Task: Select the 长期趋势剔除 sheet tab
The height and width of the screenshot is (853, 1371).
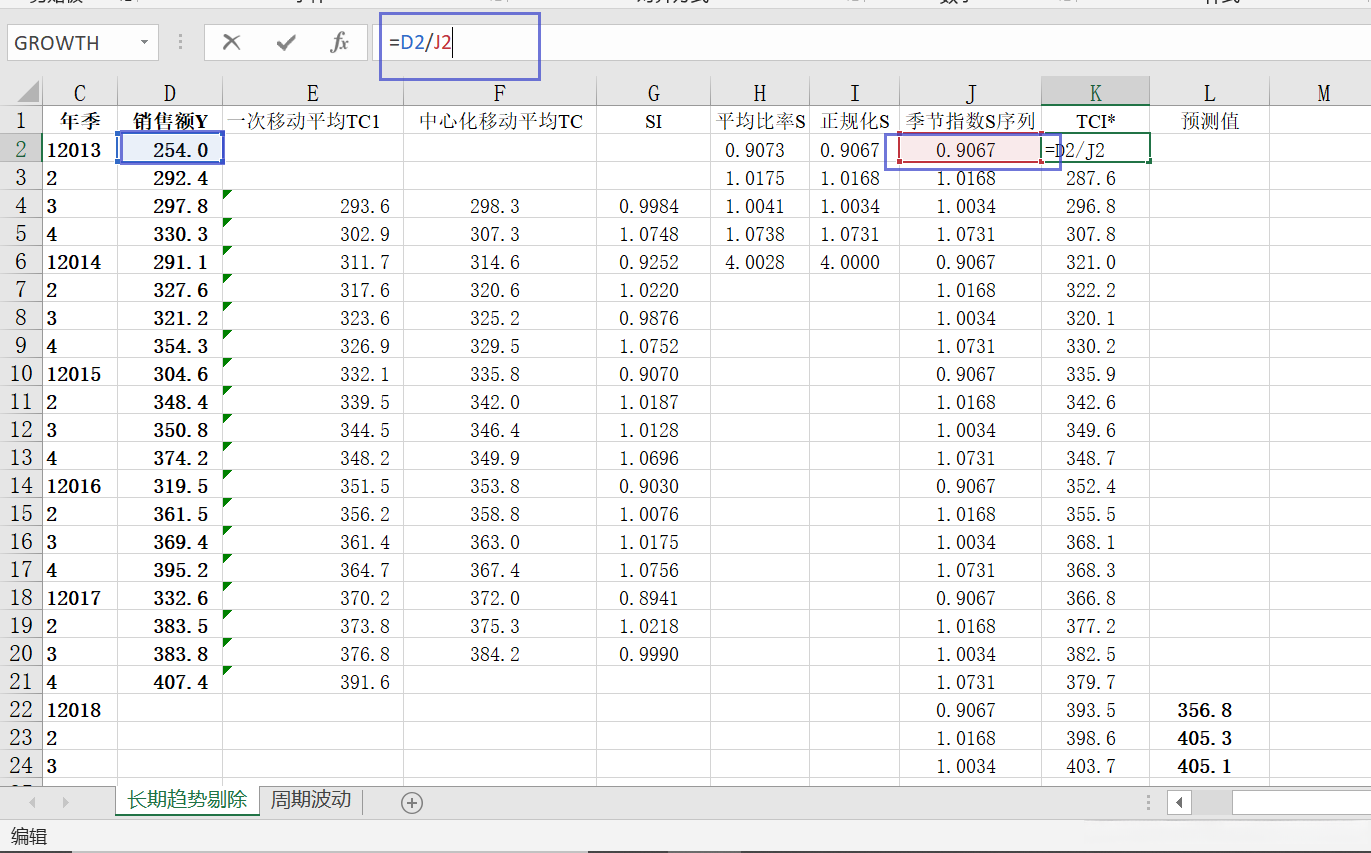Action: pos(187,800)
